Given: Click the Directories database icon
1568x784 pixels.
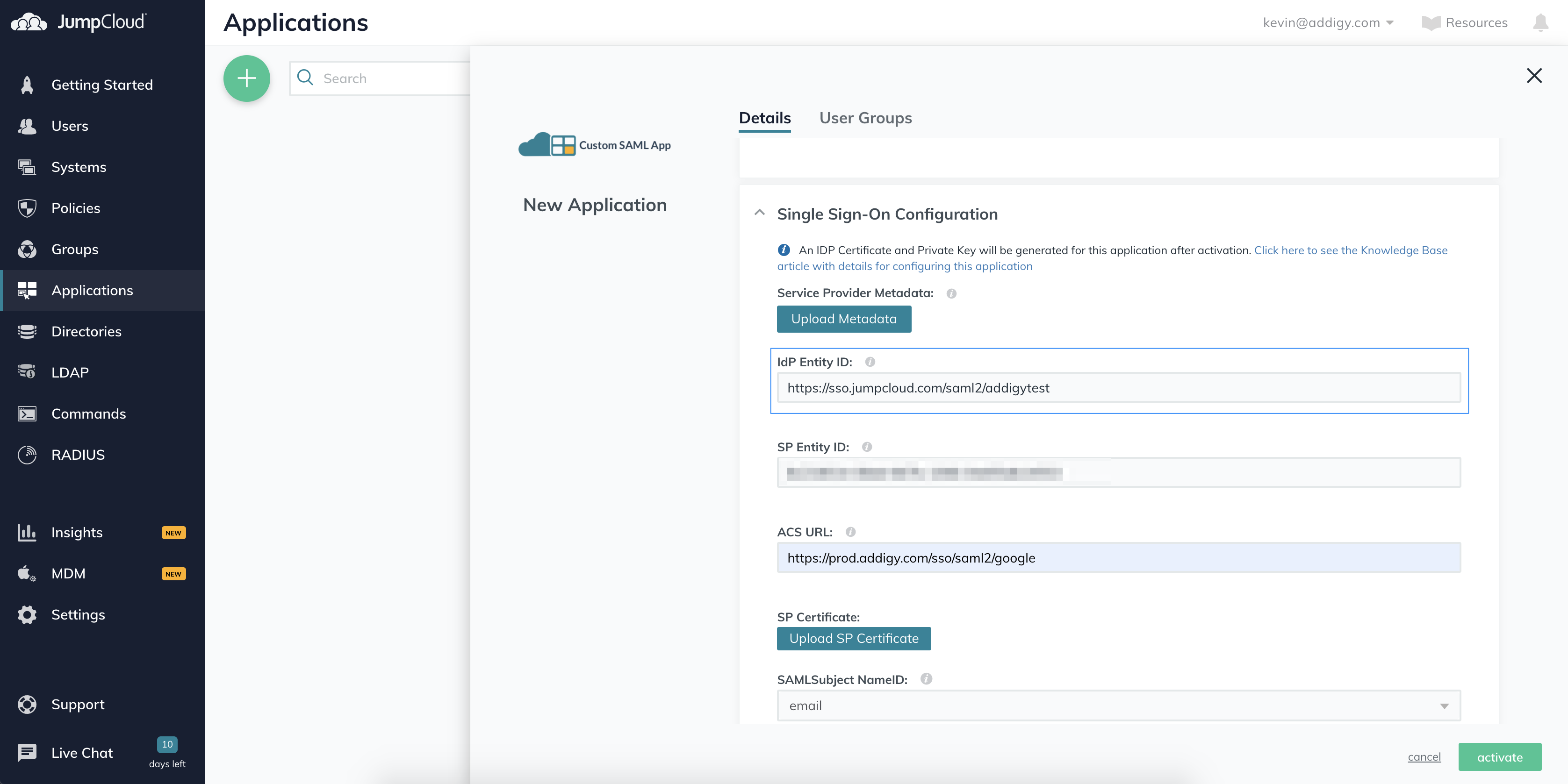Looking at the screenshot, I should (27, 331).
